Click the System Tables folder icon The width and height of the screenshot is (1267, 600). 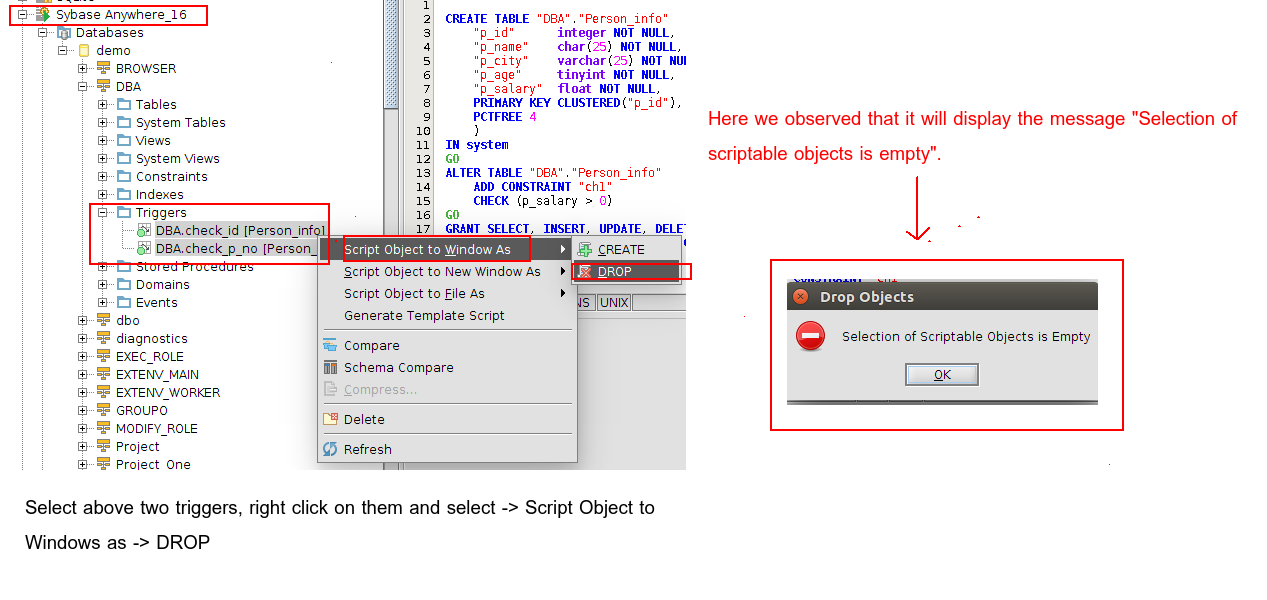pyautogui.click(x=124, y=123)
